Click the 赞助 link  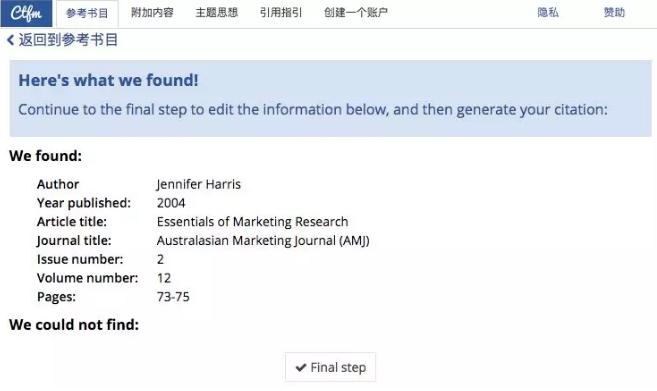tap(614, 13)
